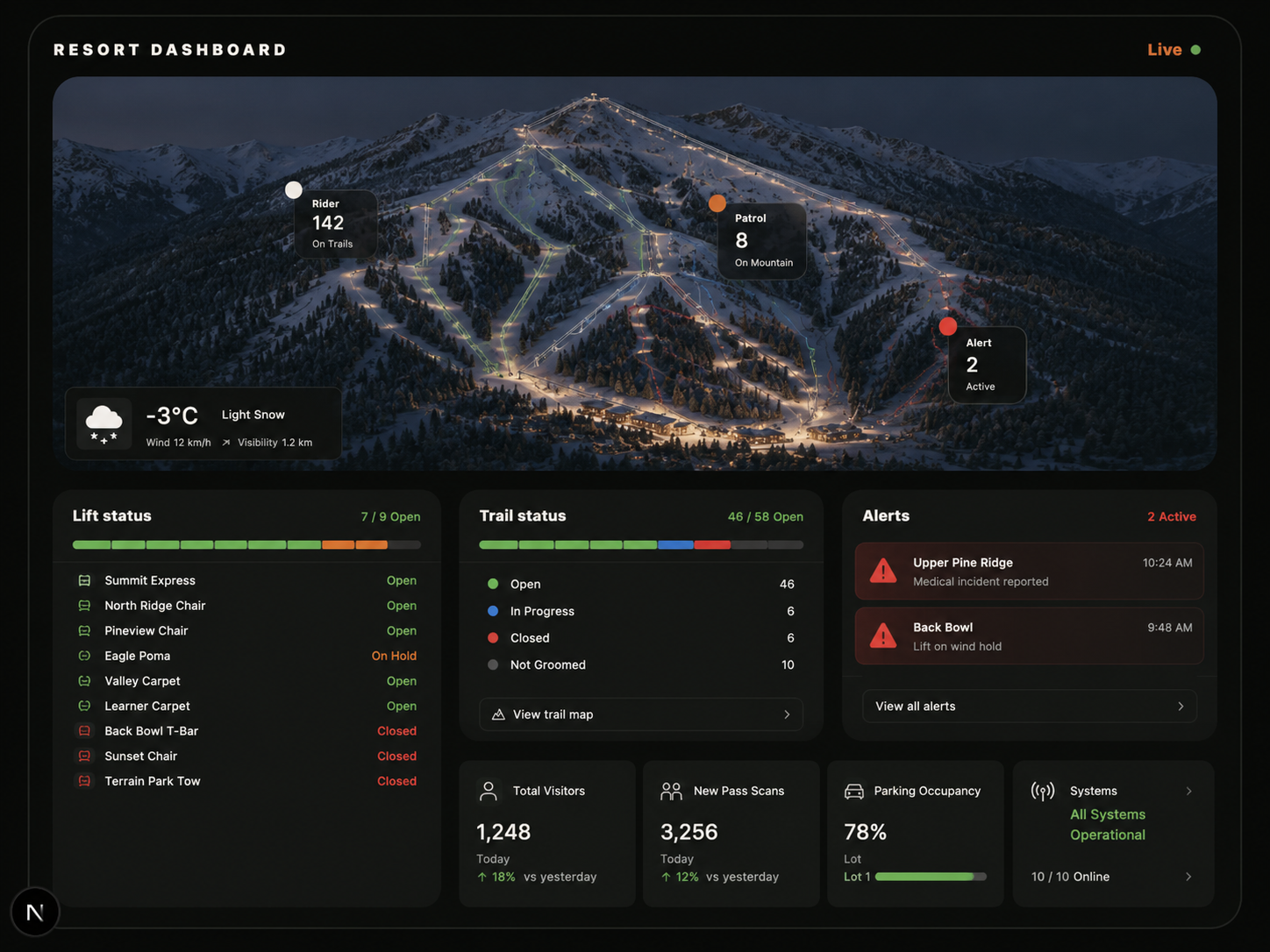
Task: Click the orange Patrol map marker
Action: (717, 203)
